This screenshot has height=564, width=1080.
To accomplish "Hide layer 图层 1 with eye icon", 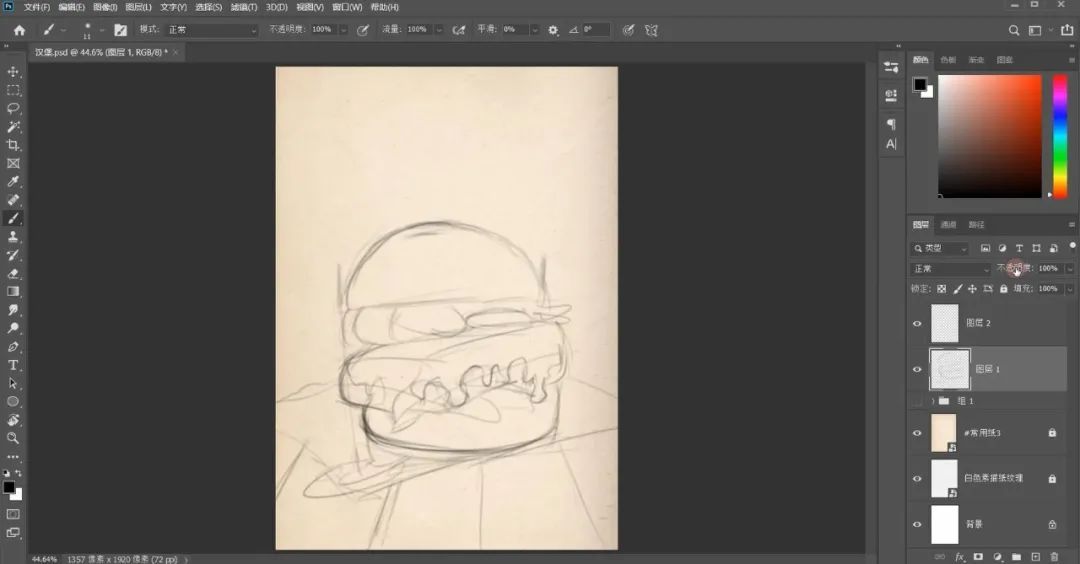I will click(917, 369).
